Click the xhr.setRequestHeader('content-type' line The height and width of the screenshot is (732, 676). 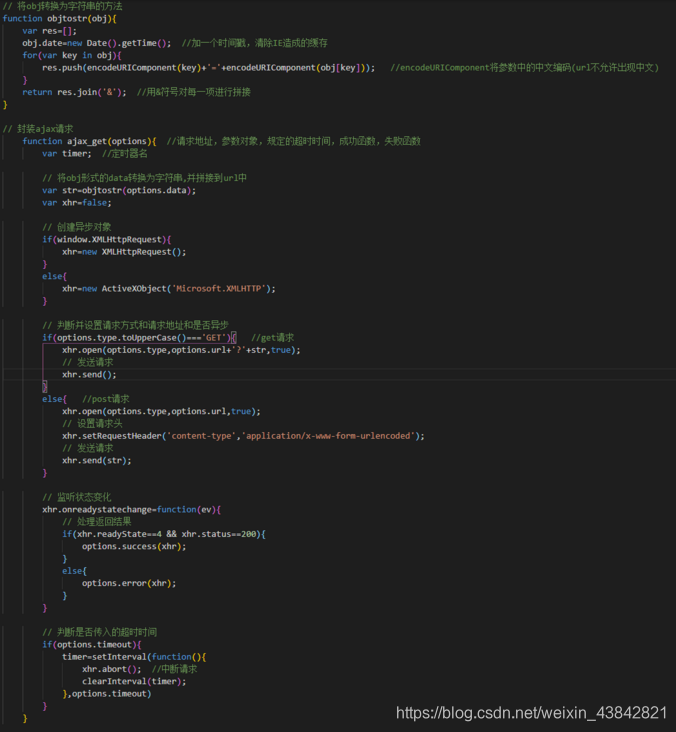point(243,436)
